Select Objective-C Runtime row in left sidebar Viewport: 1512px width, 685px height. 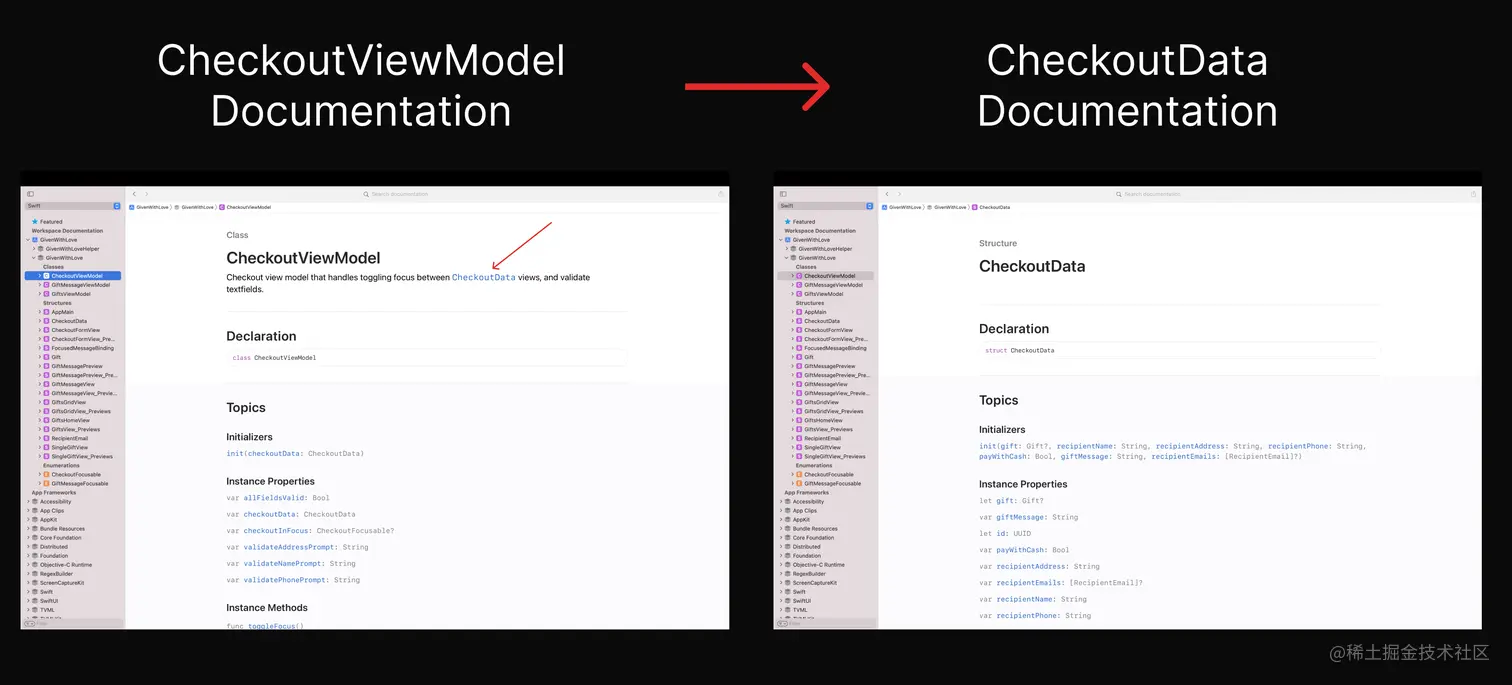pyautogui.click(x=73, y=564)
